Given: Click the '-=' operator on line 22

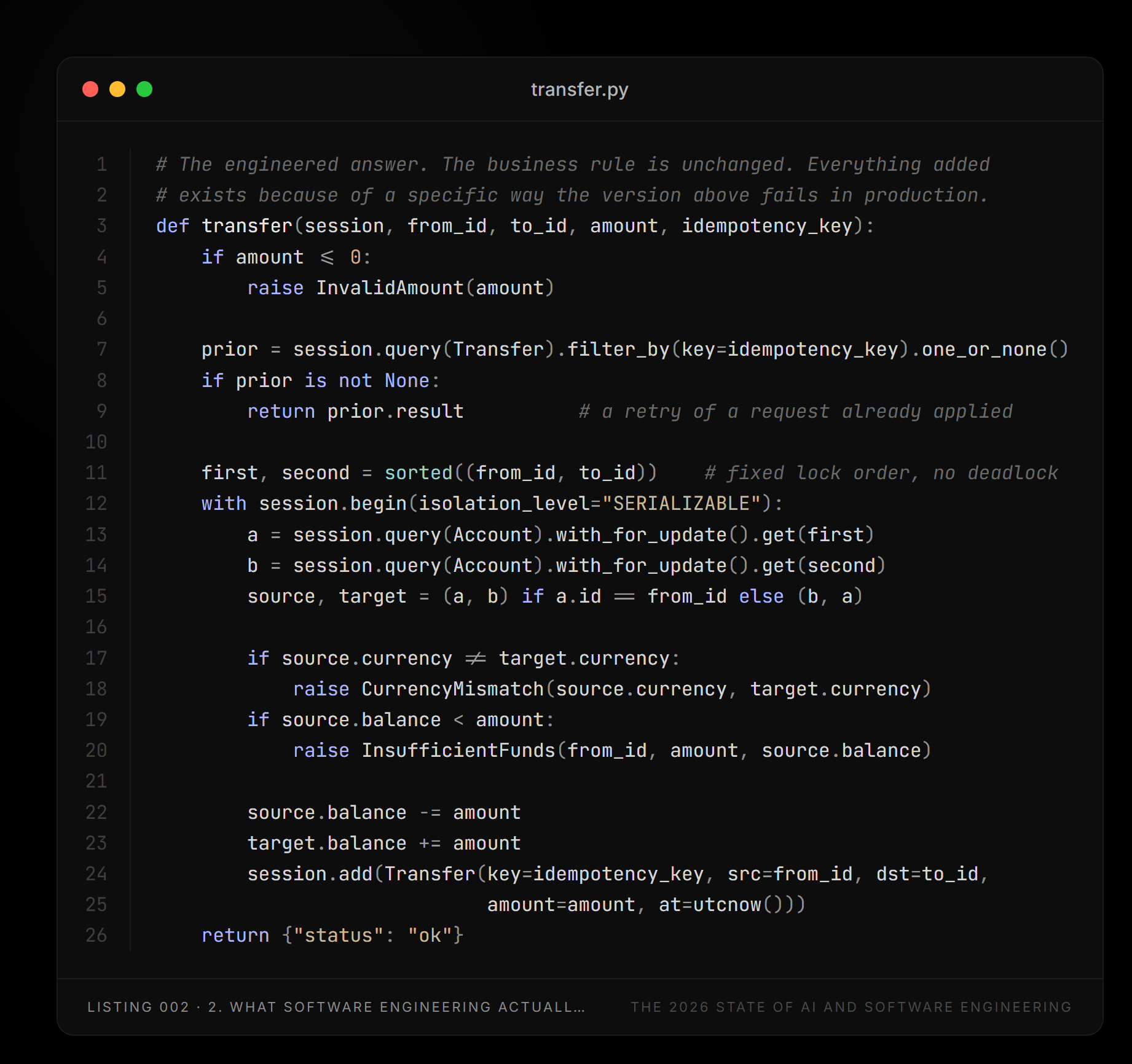Looking at the screenshot, I should tap(430, 813).
